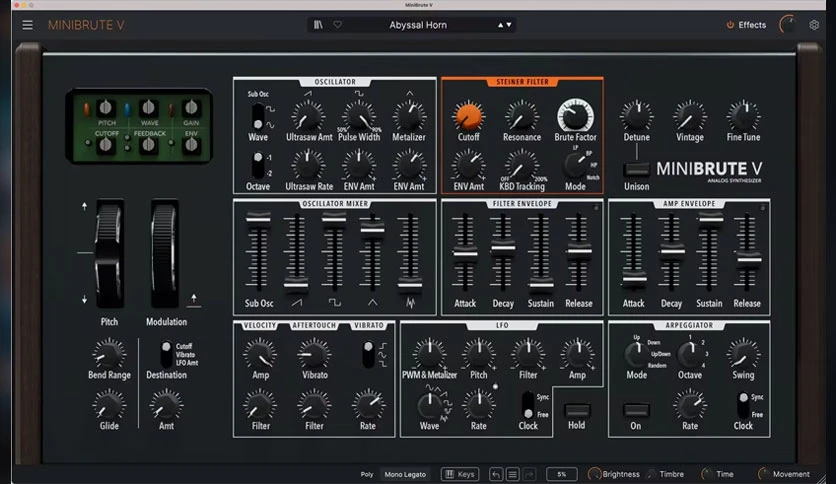Toggle the Sub Osc Wave switch
The width and height of the screenshot is (836, 484).
pos(258,116)
